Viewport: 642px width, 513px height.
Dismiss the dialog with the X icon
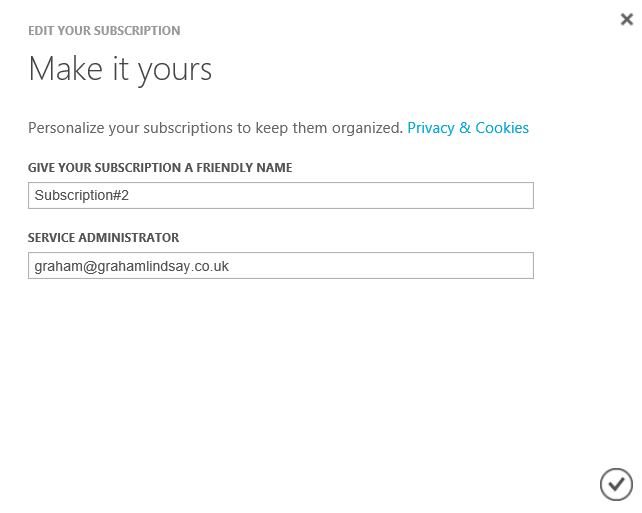click(x=627, y=19)
